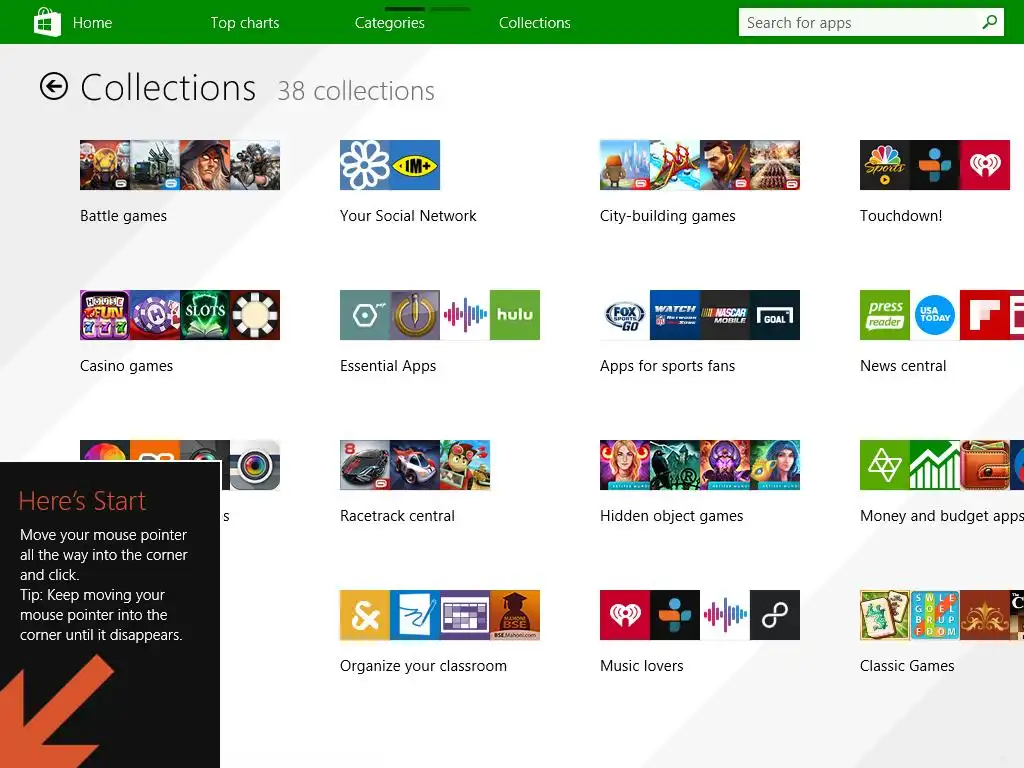Open the wallet app tile in Money apps
The image size is (1024, 768).
coord(985,465)
